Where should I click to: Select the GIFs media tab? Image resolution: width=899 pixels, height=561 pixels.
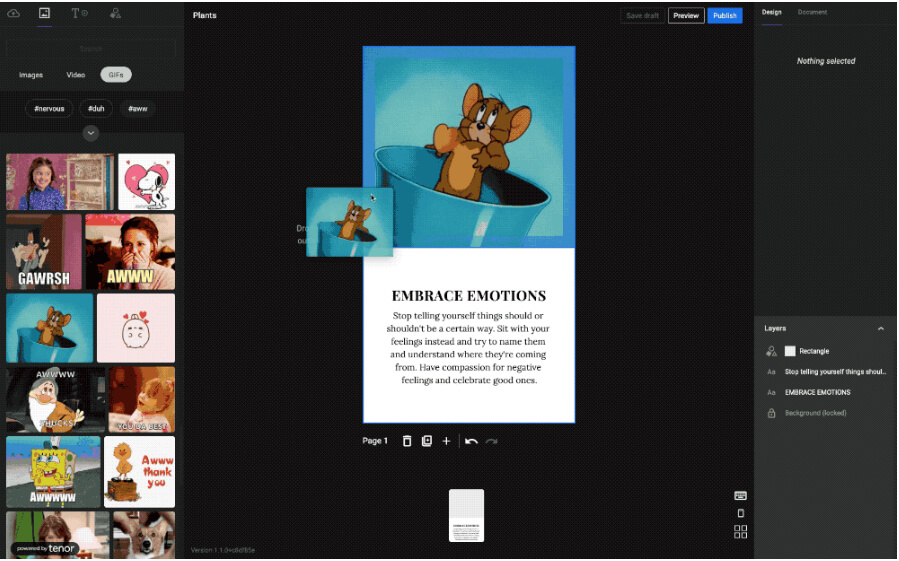tap(116, 75)
